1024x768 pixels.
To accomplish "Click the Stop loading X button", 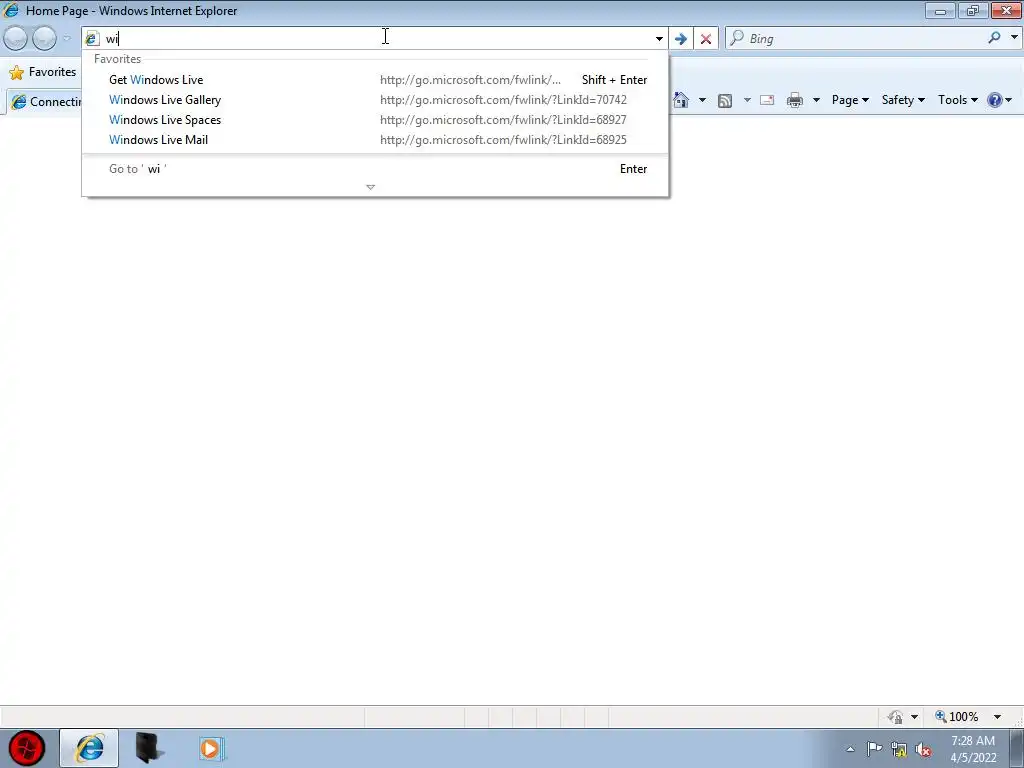I will click(x=706, y=39).
